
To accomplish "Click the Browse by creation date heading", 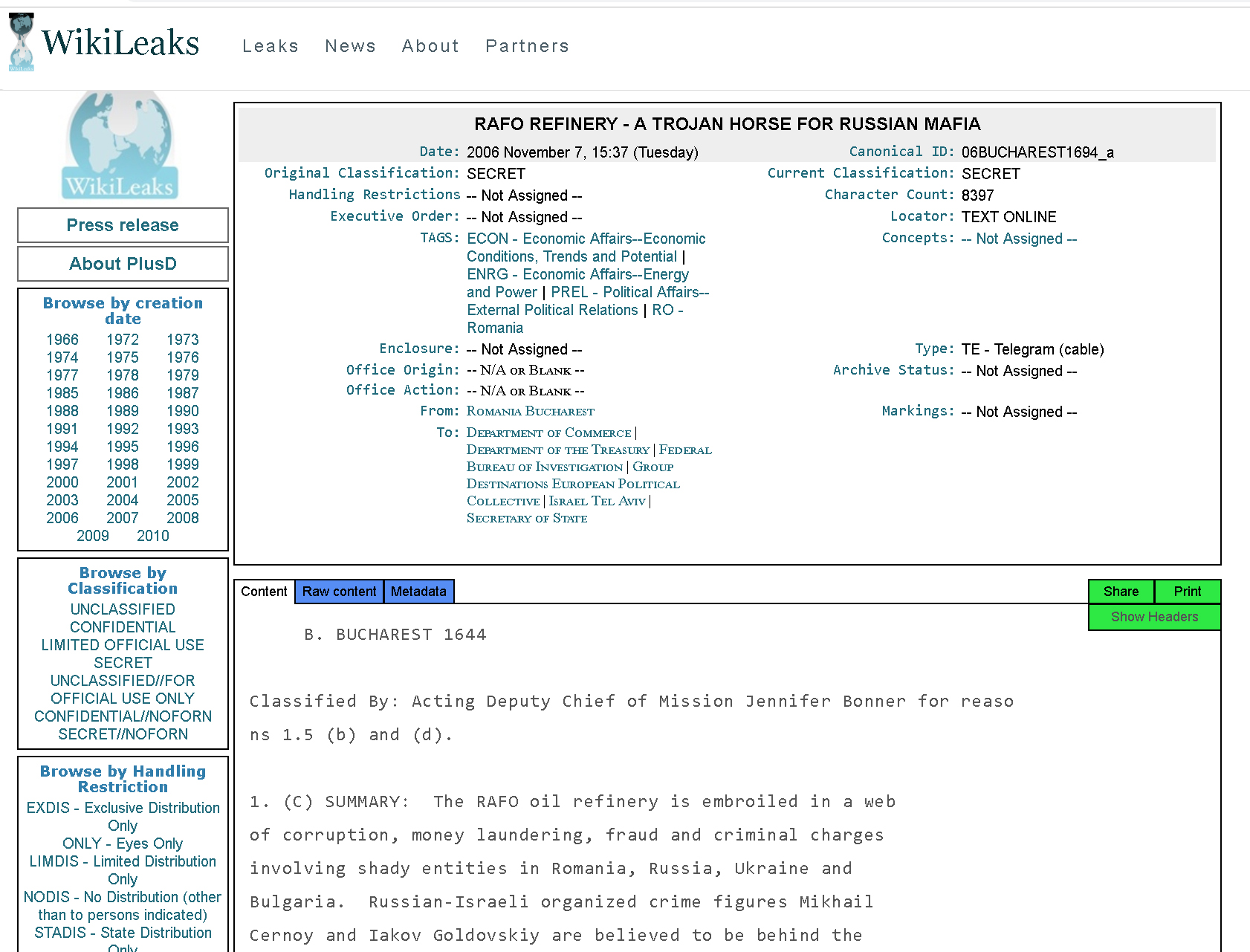I will click(123, 311).
